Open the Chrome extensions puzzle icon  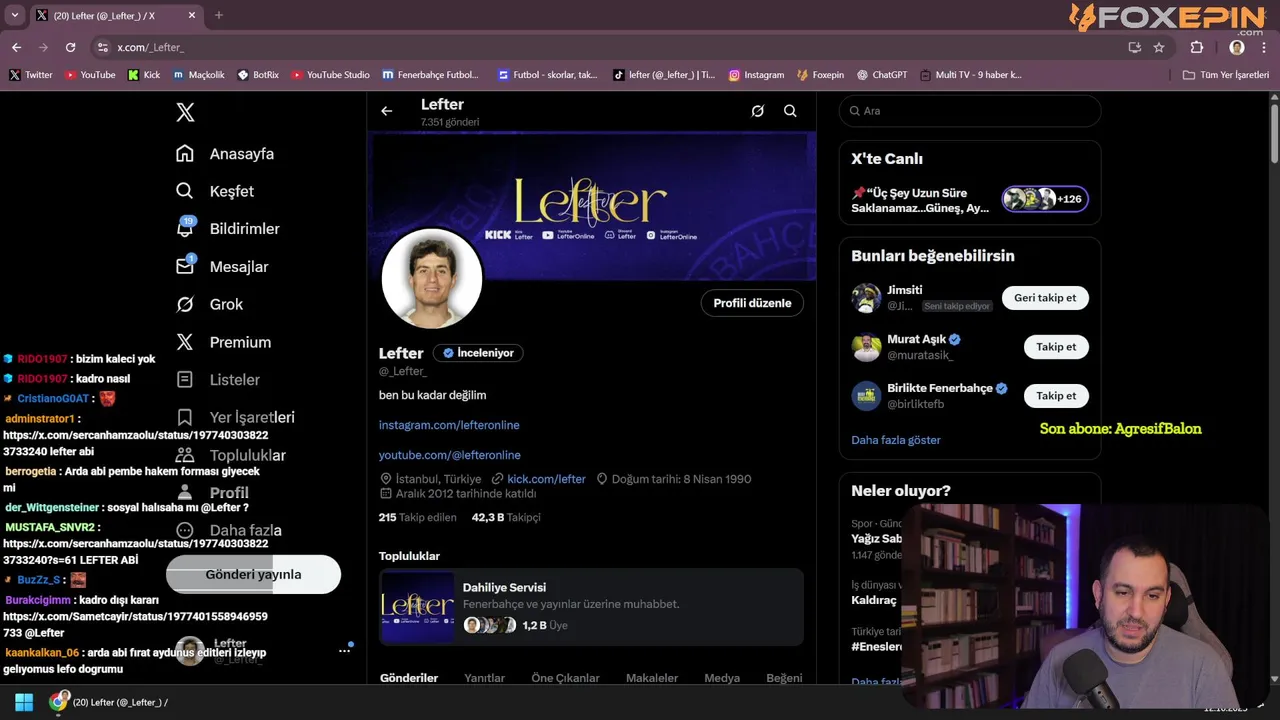coord(1197,47)
